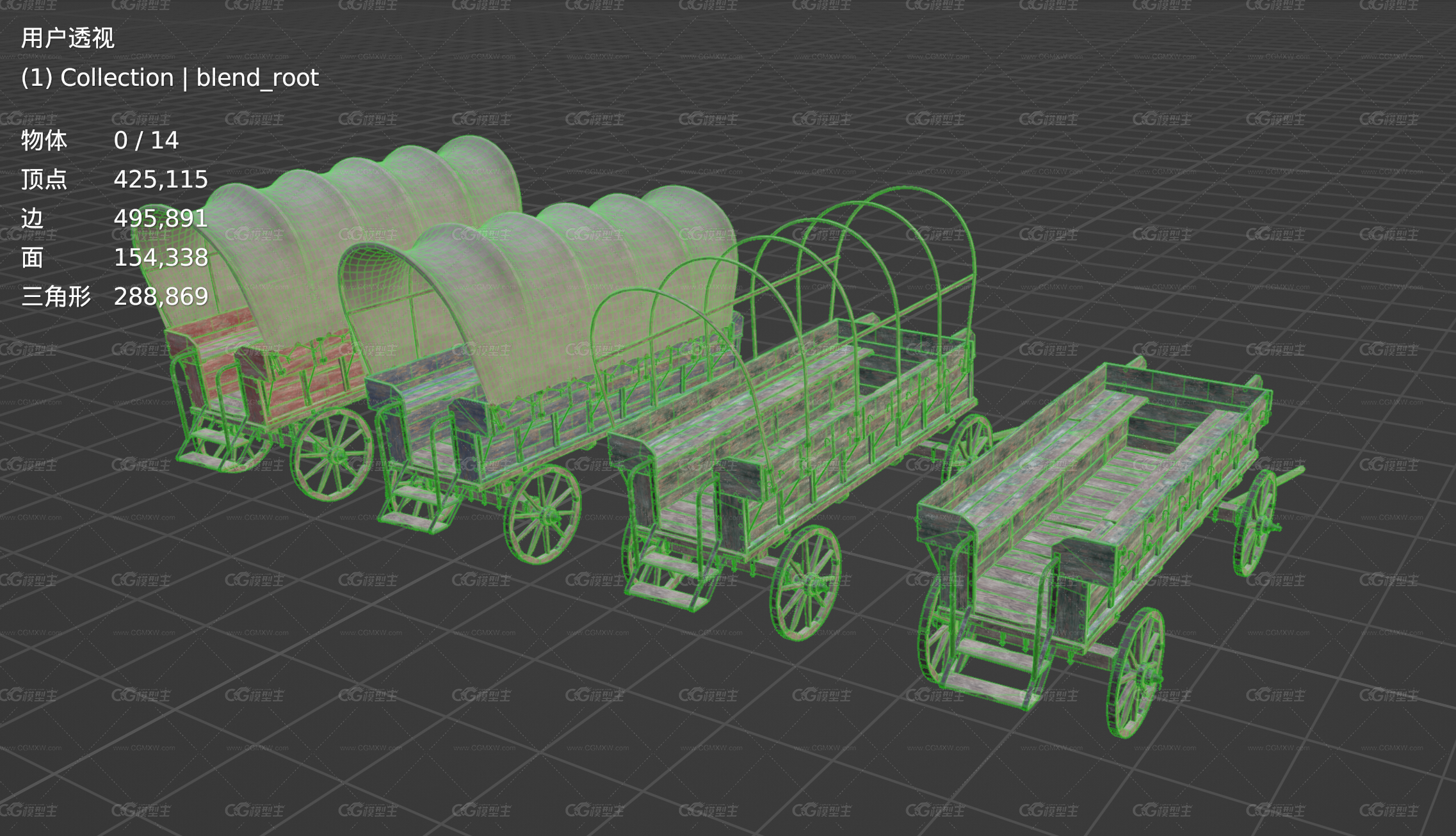
Task: Click the '用户透视' view label
Action: coord(68,38)
